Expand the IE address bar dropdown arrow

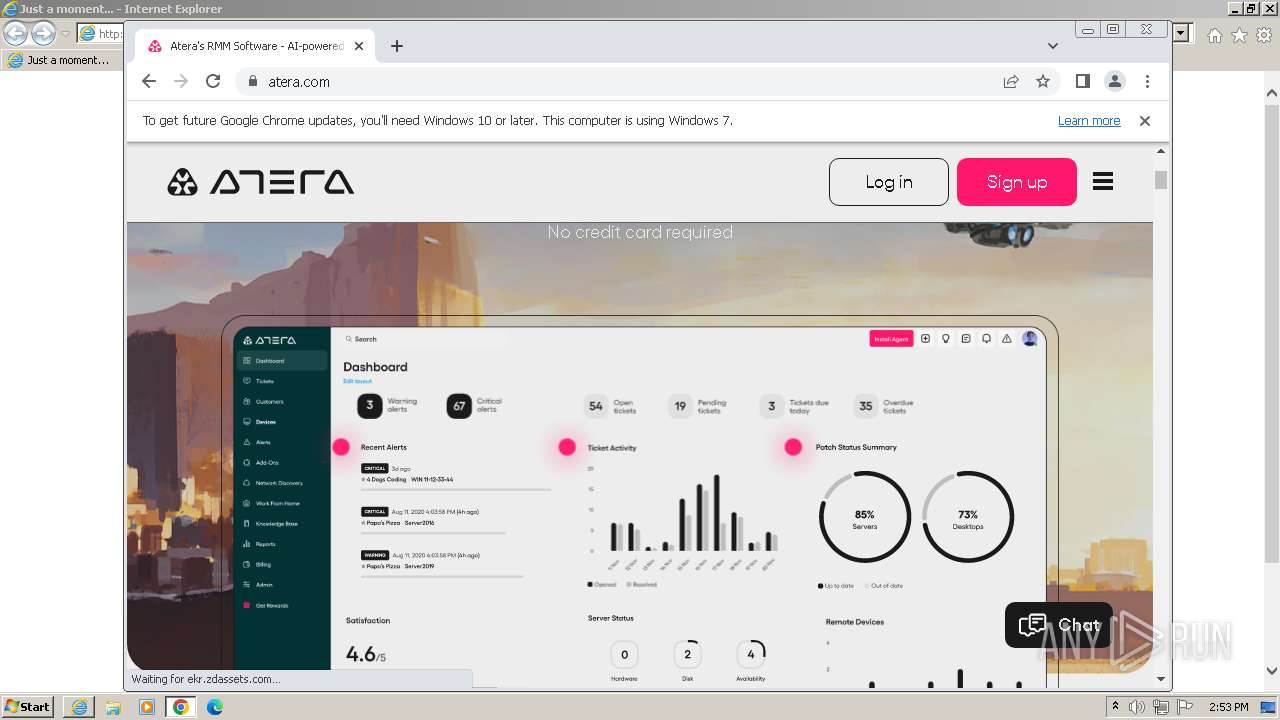click(1181, 33)
